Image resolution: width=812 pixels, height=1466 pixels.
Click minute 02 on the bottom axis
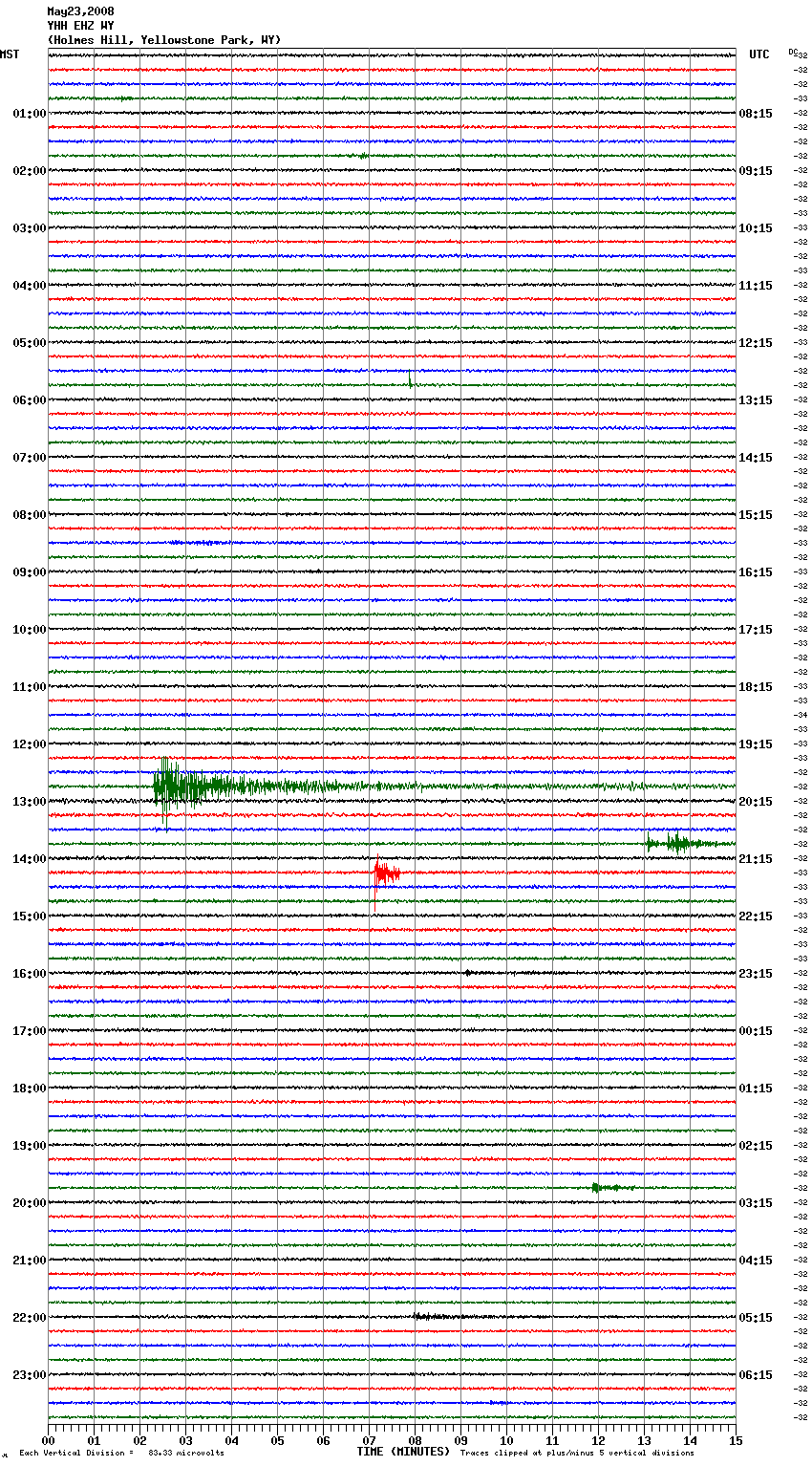(140, 1441)
